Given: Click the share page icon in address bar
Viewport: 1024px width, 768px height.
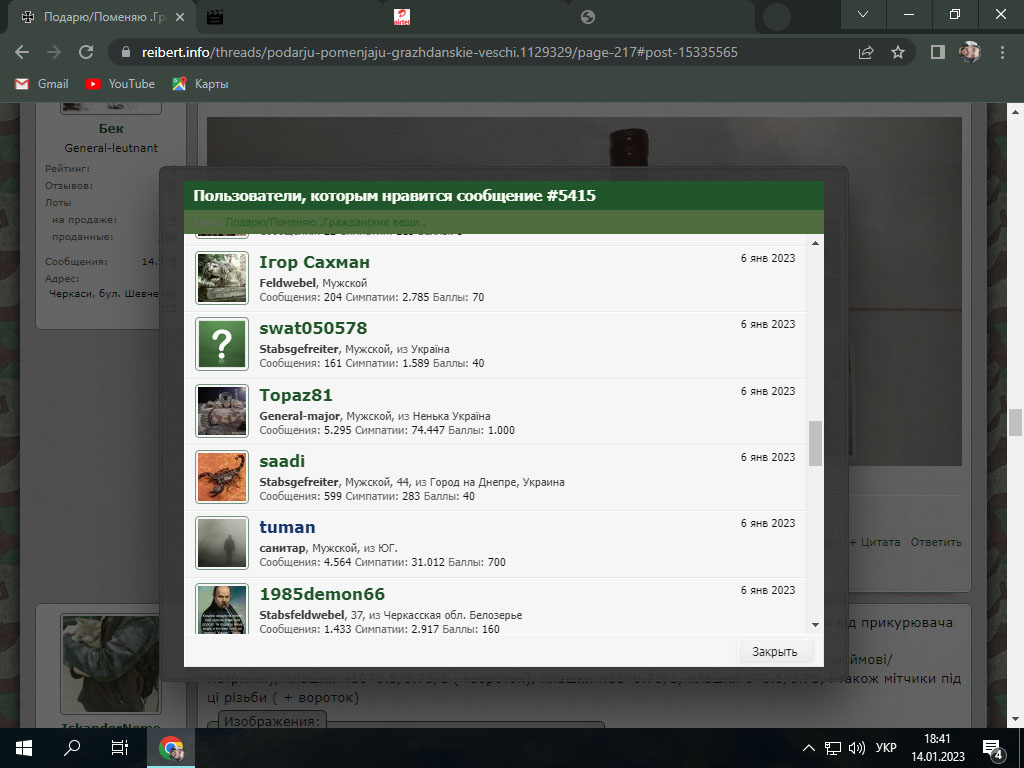Looking at the screenshot, I should (866, 52).
